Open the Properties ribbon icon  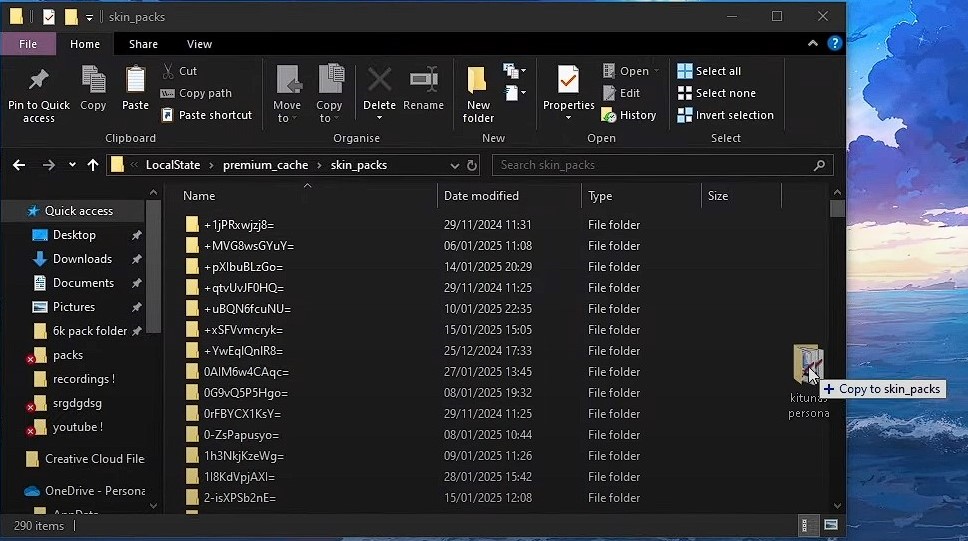pyautogui.click(x=568, y=80)
